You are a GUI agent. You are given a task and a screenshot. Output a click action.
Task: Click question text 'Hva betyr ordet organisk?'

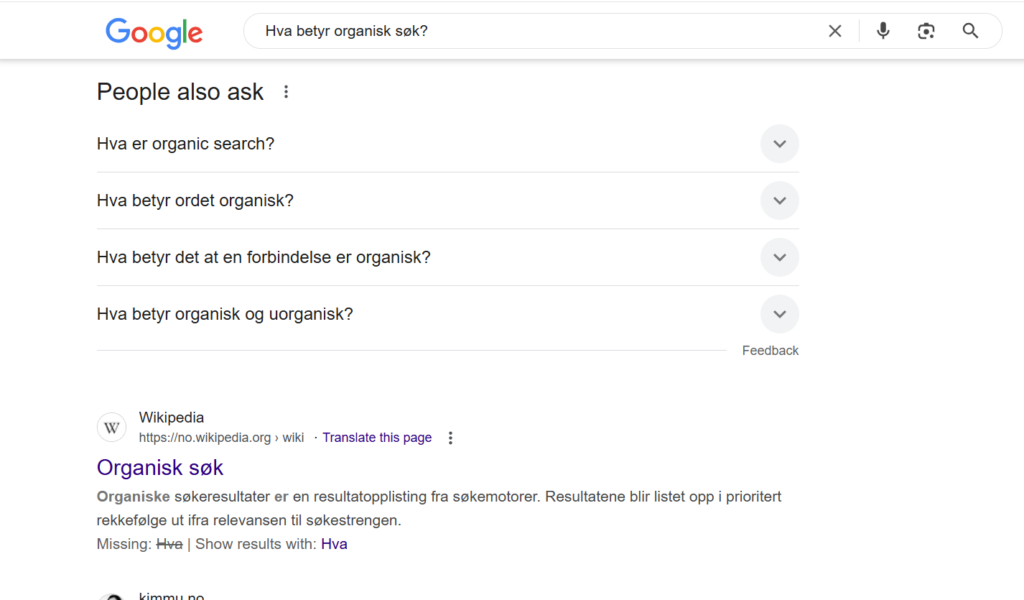pyautogui.click(x=195, y=200)
